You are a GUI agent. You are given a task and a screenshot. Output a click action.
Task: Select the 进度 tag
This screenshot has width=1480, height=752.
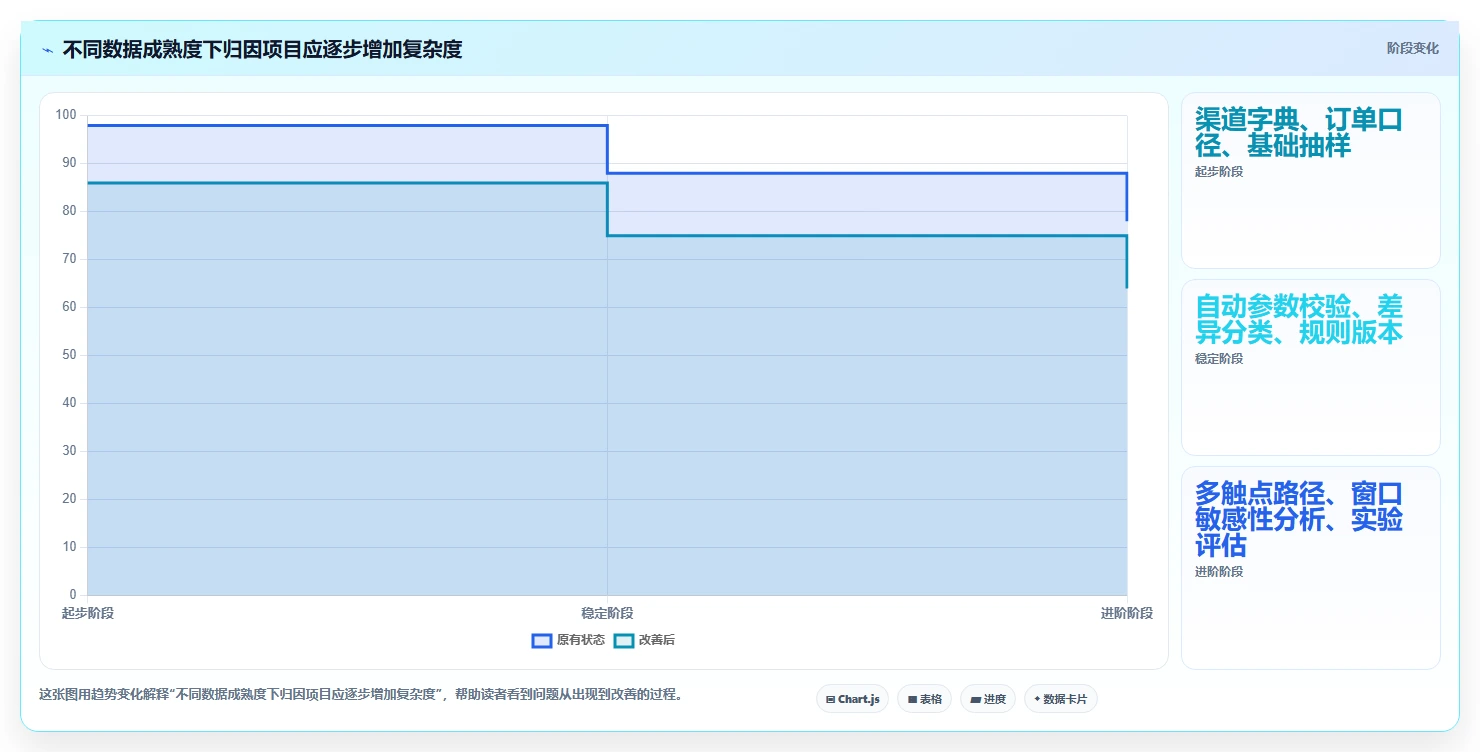click(987, 699)
